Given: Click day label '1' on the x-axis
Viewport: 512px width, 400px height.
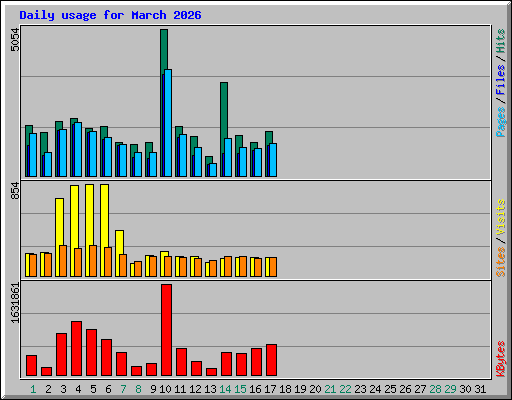Looking at the screenshot, I should pos(33,389).
